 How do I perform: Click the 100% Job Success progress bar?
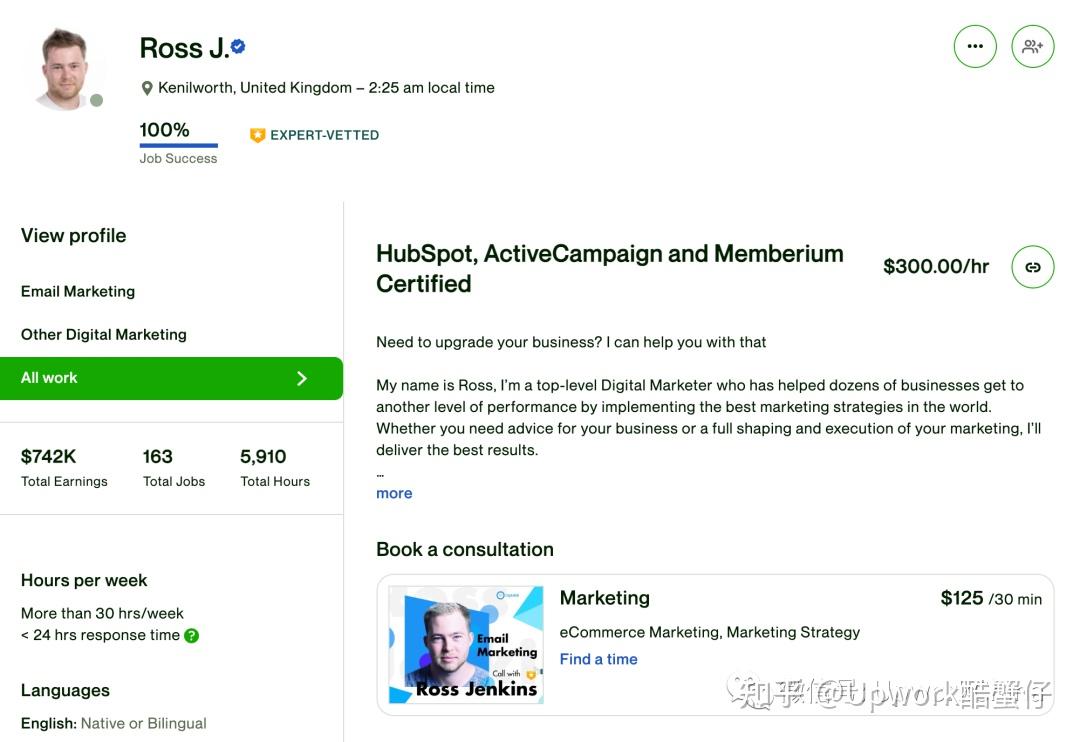178,146
